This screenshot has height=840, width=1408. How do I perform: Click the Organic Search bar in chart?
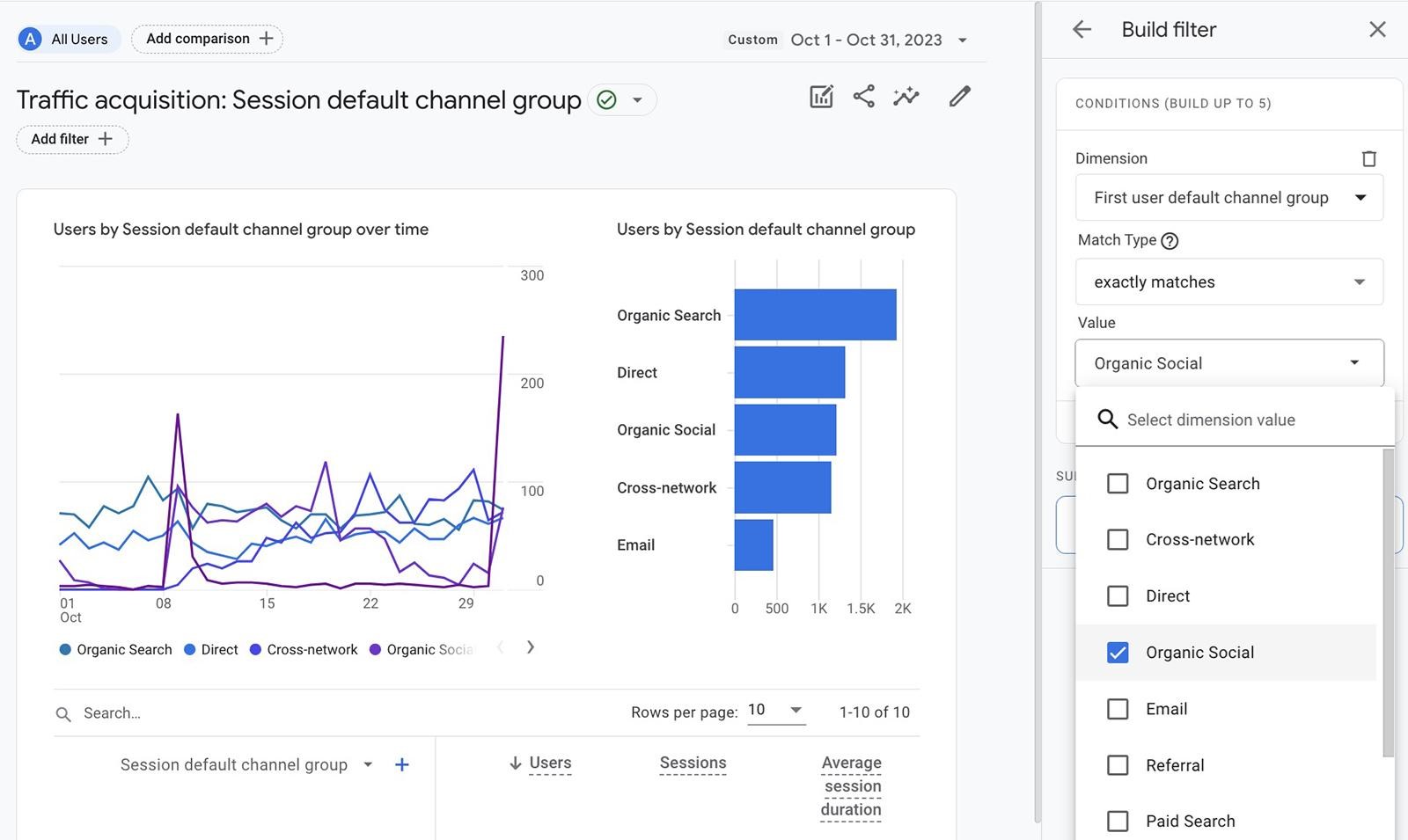click(x=815, y=315)
